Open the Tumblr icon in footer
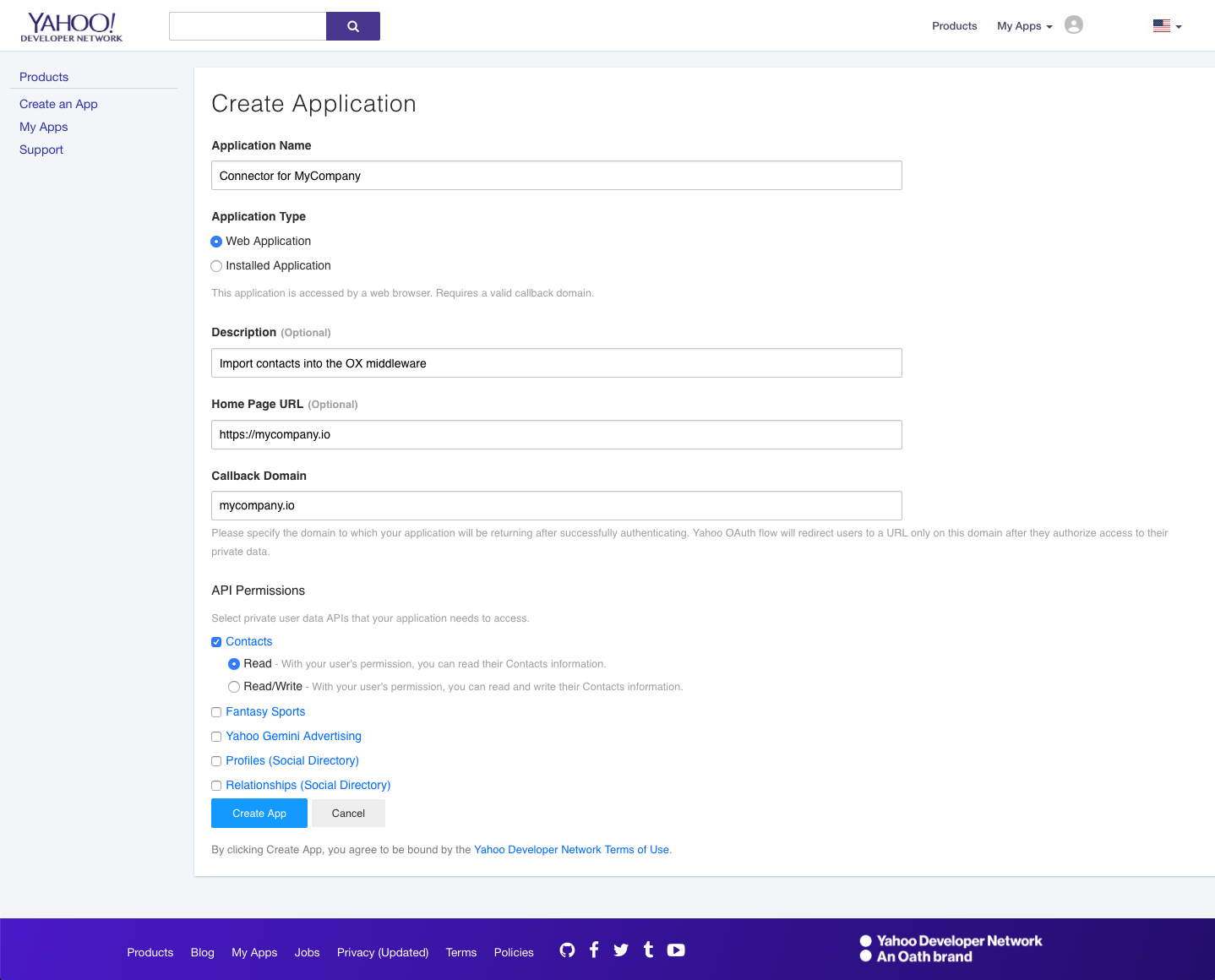 click(x=648, y=950)
